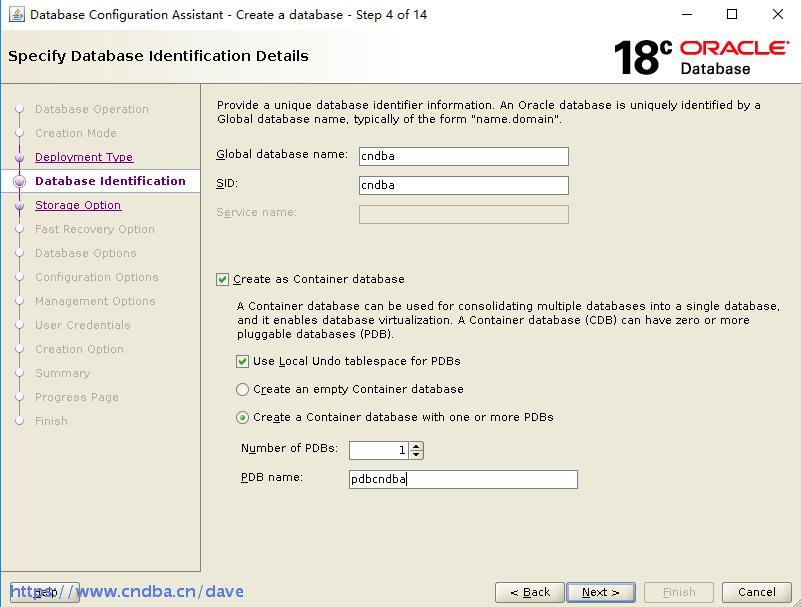Click the Back button
The image size is (801, 607).
tap(530, 592)
